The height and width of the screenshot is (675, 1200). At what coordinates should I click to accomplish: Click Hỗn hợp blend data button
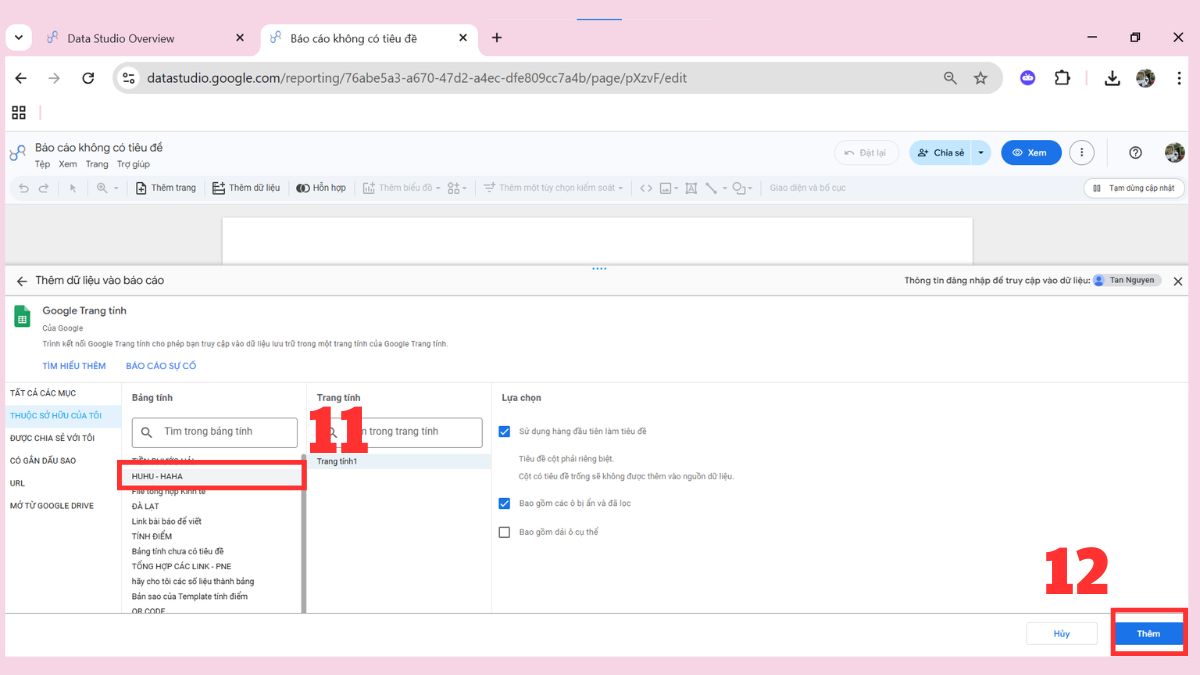pyautogui.click(x=320, y=188)
